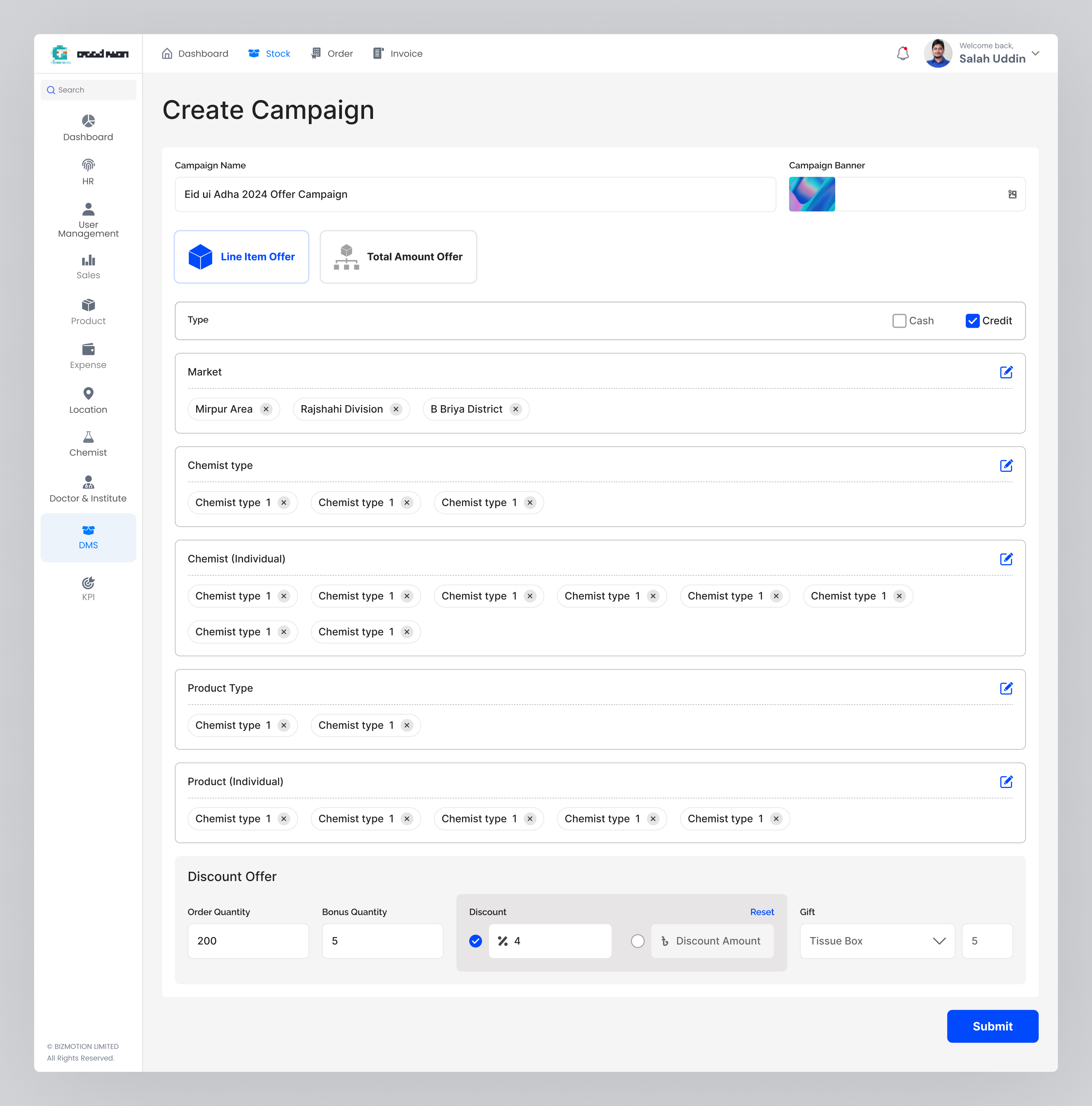Open the Expense section
This screenshot has height=1106, width=1092.
pos(88,356)
